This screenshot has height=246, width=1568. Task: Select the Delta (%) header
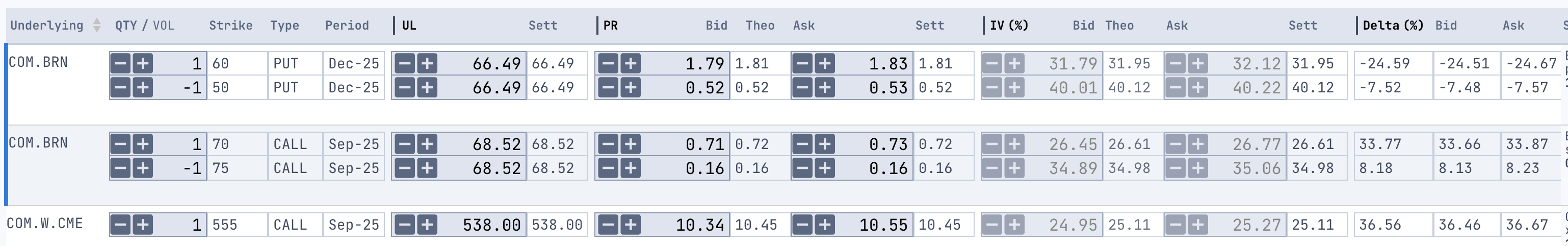(x=1392, y=25)
